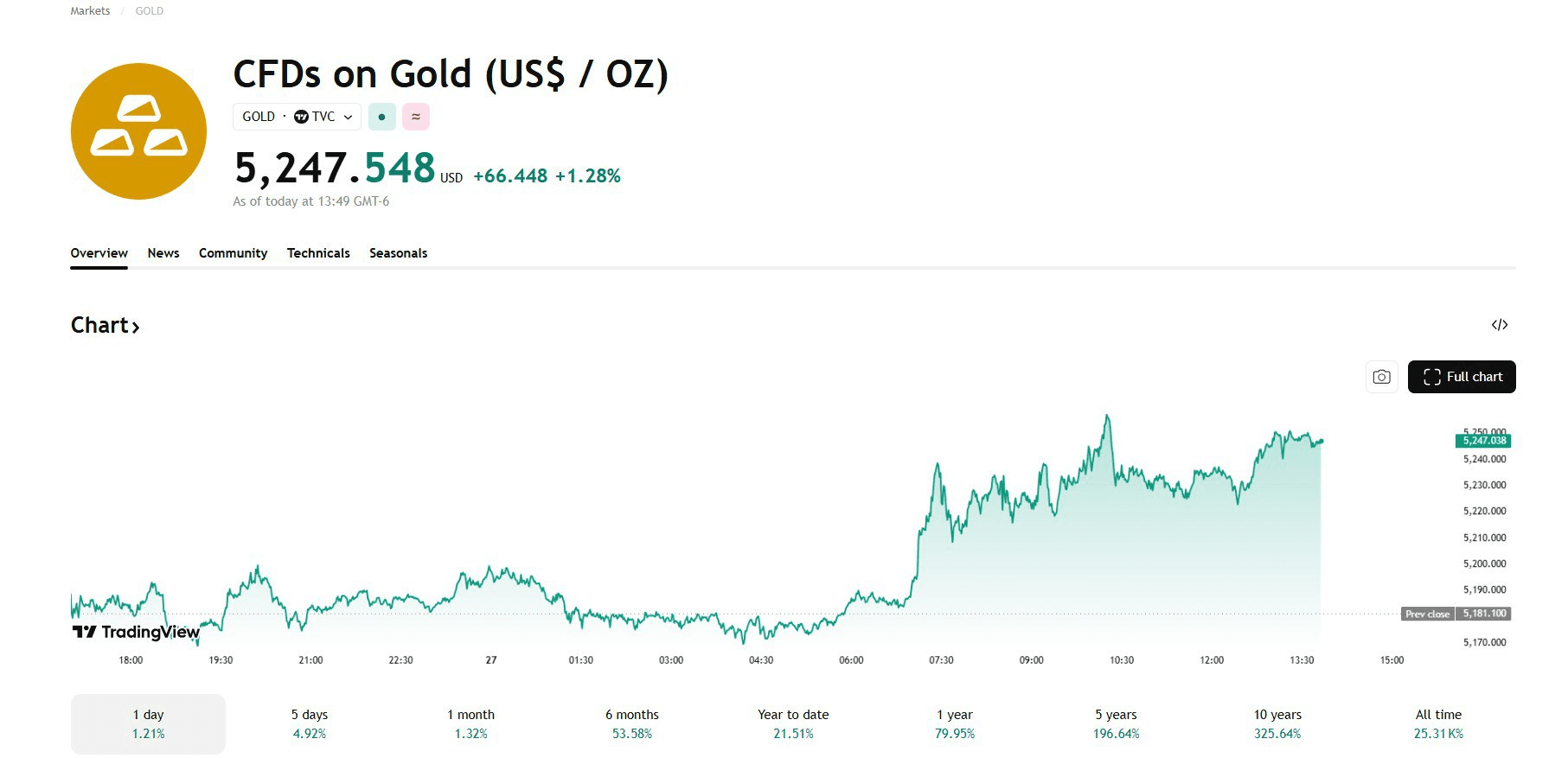Open the GOLD TVC symbol source dropdown
The height and width of the screenshot is (758, 1568).
[x=297, y=117]
